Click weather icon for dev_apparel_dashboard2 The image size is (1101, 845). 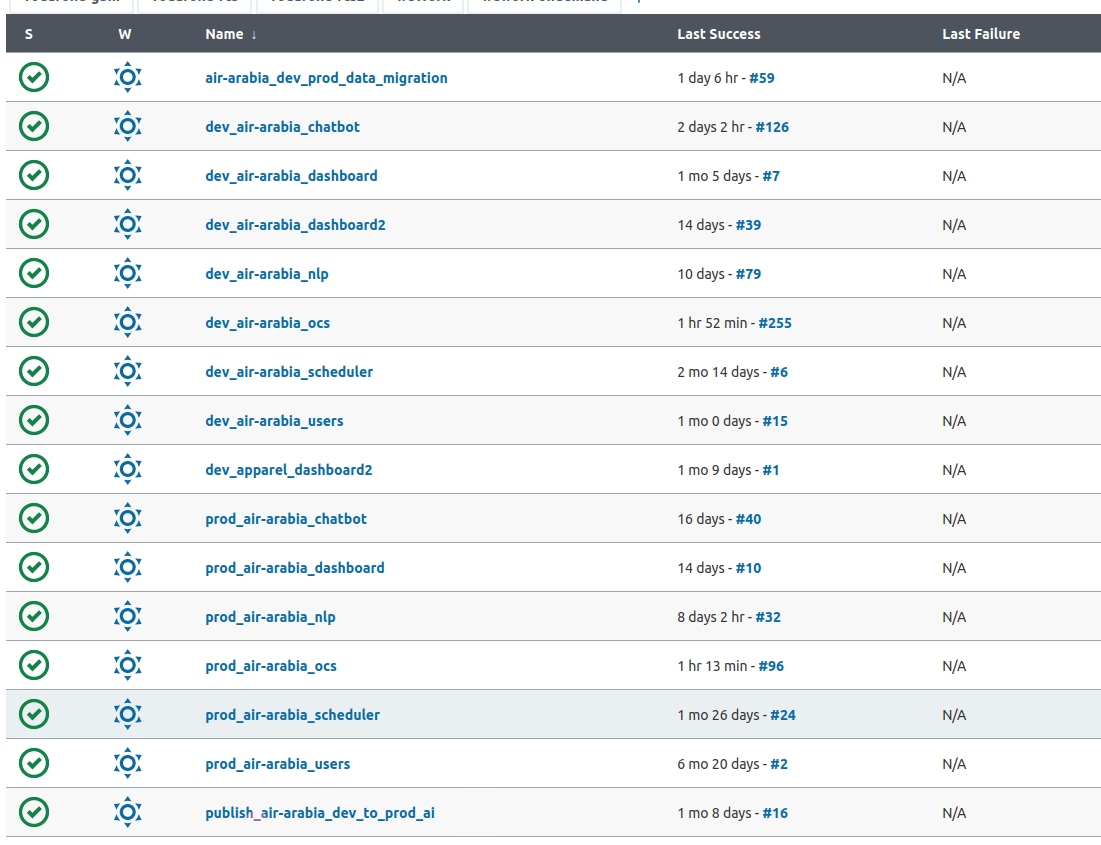coord(127,469)
